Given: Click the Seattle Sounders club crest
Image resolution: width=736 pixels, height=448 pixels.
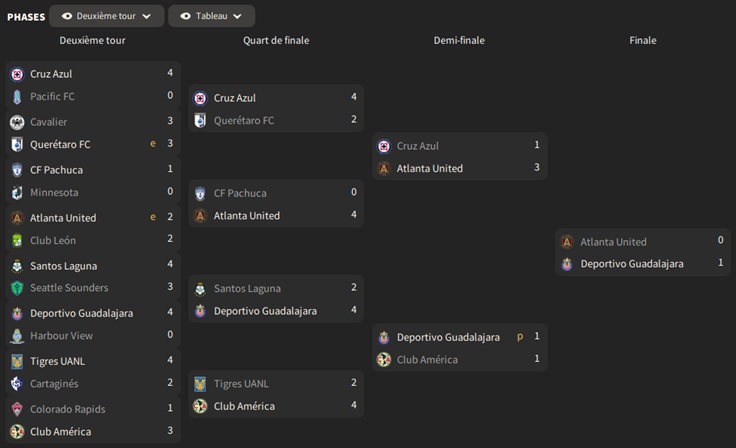Looking at the screenshot, I should tap(17, 288).
